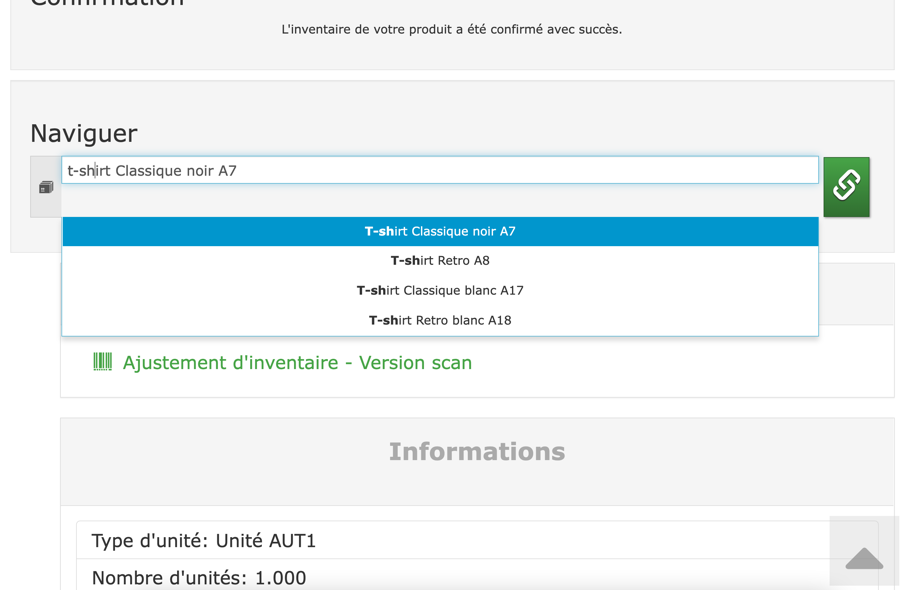Click the barcode icon for scan adjustment
This screenshot has height=590, width=907.
coord(102,362)
